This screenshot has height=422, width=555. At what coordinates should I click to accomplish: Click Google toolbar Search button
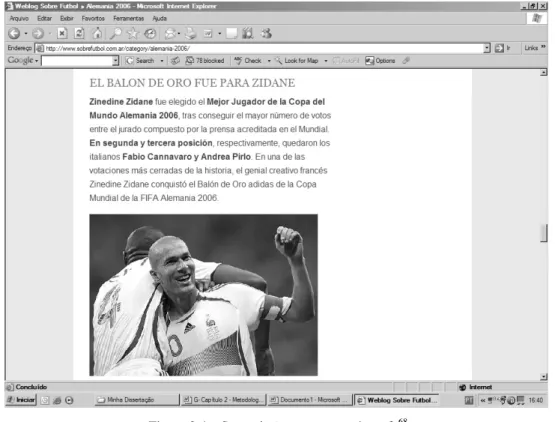[140, 61]
